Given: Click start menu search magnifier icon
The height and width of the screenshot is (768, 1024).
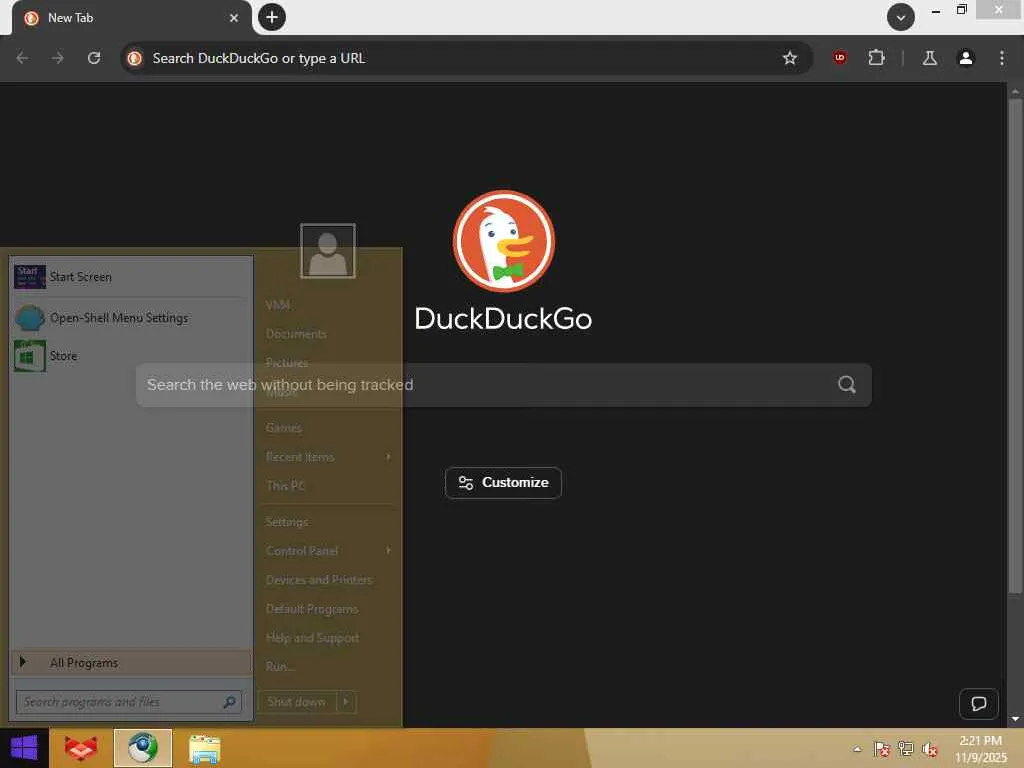Looking at the screenshot, I should 229,702.
